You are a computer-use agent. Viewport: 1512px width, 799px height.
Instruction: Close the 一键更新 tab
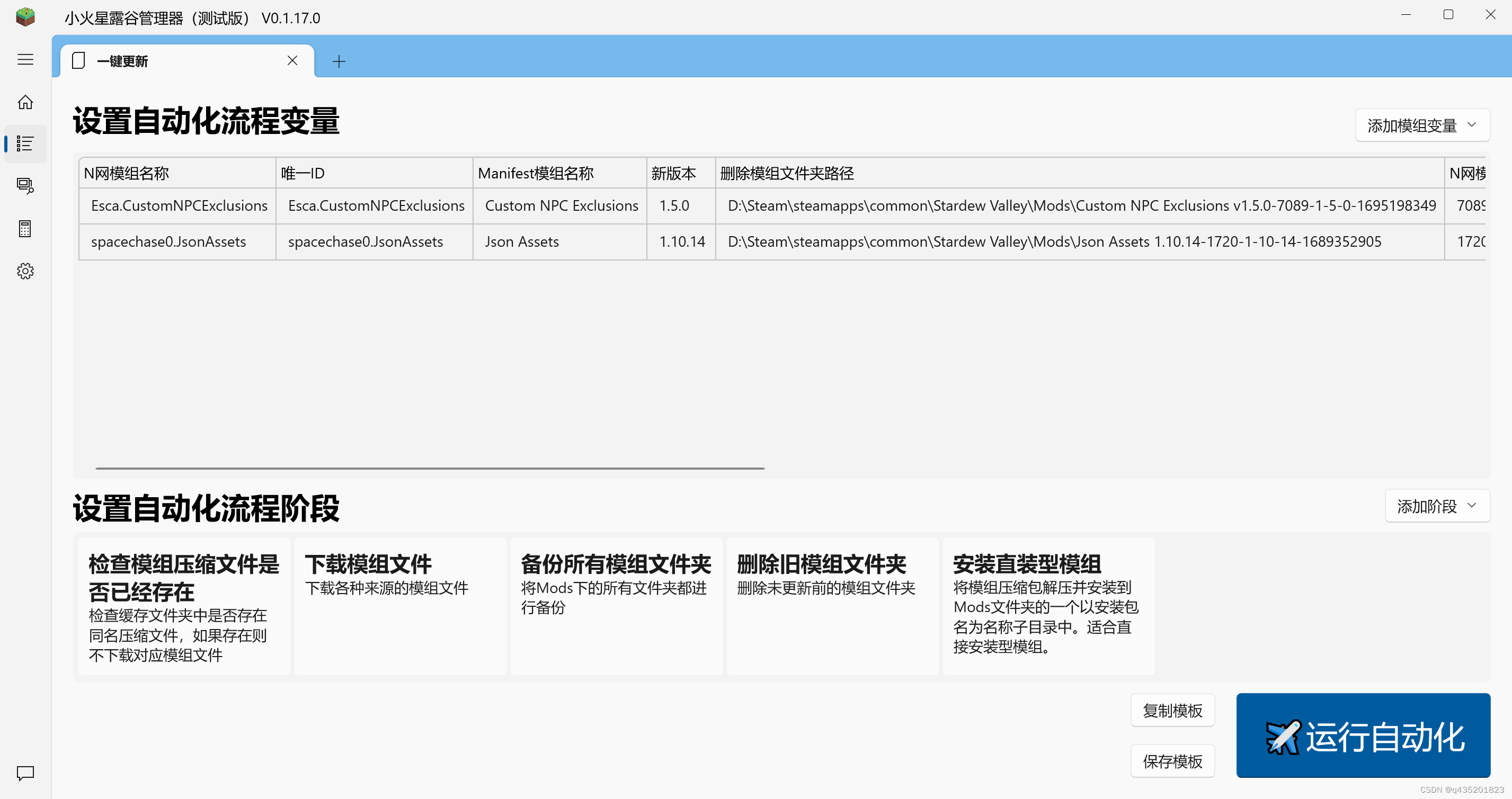[x=292, y=60]
